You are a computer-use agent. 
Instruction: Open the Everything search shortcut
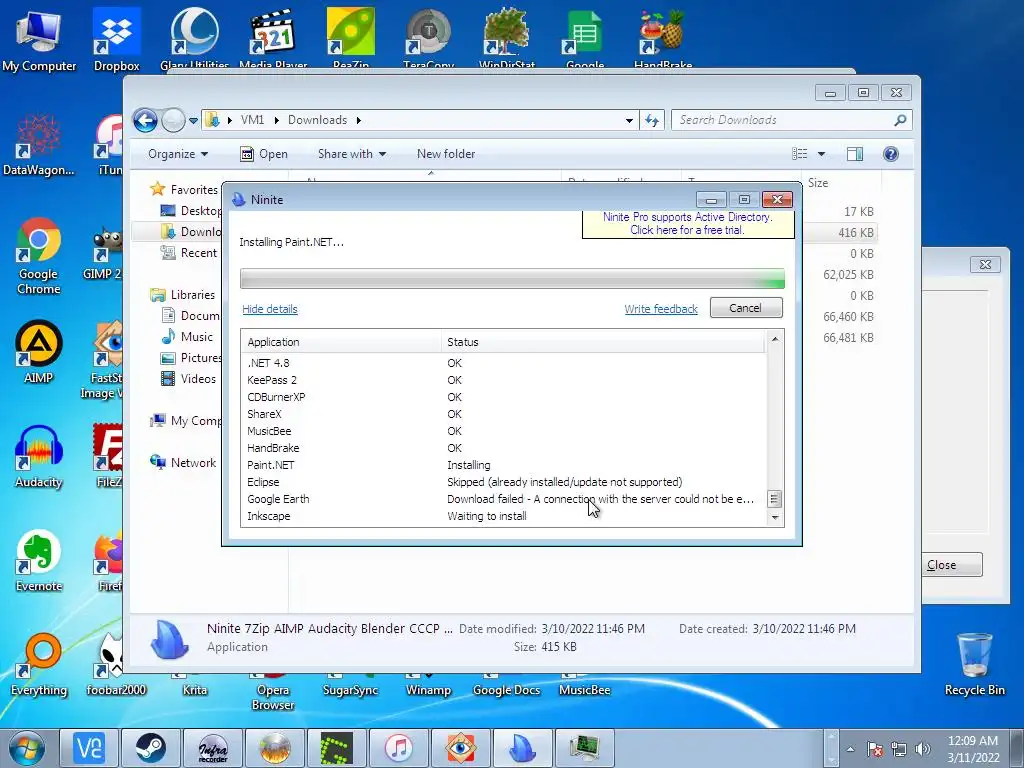pyautogui.click(x=39, y=665)
